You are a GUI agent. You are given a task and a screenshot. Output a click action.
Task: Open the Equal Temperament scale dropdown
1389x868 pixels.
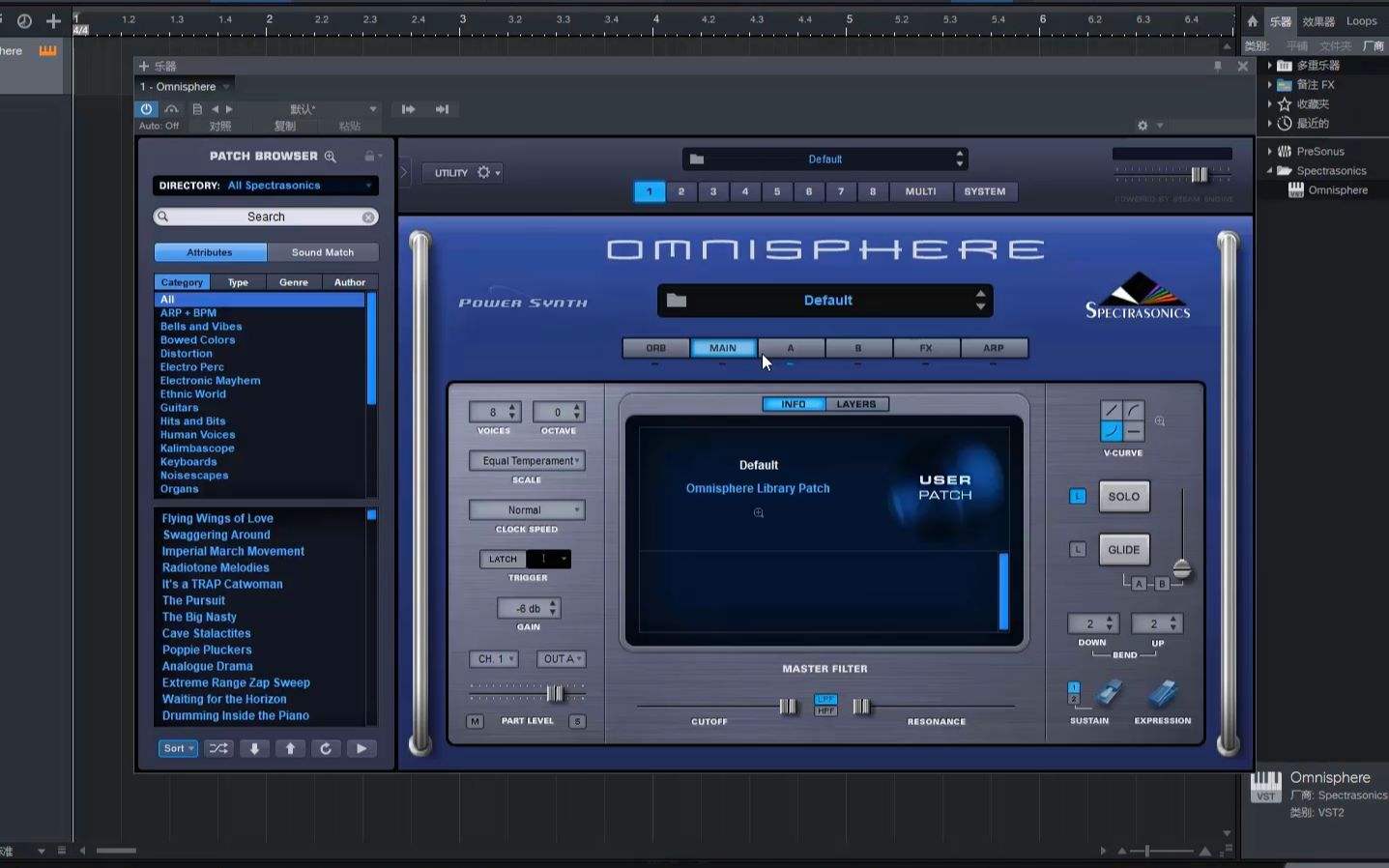[x=527, y=461]
